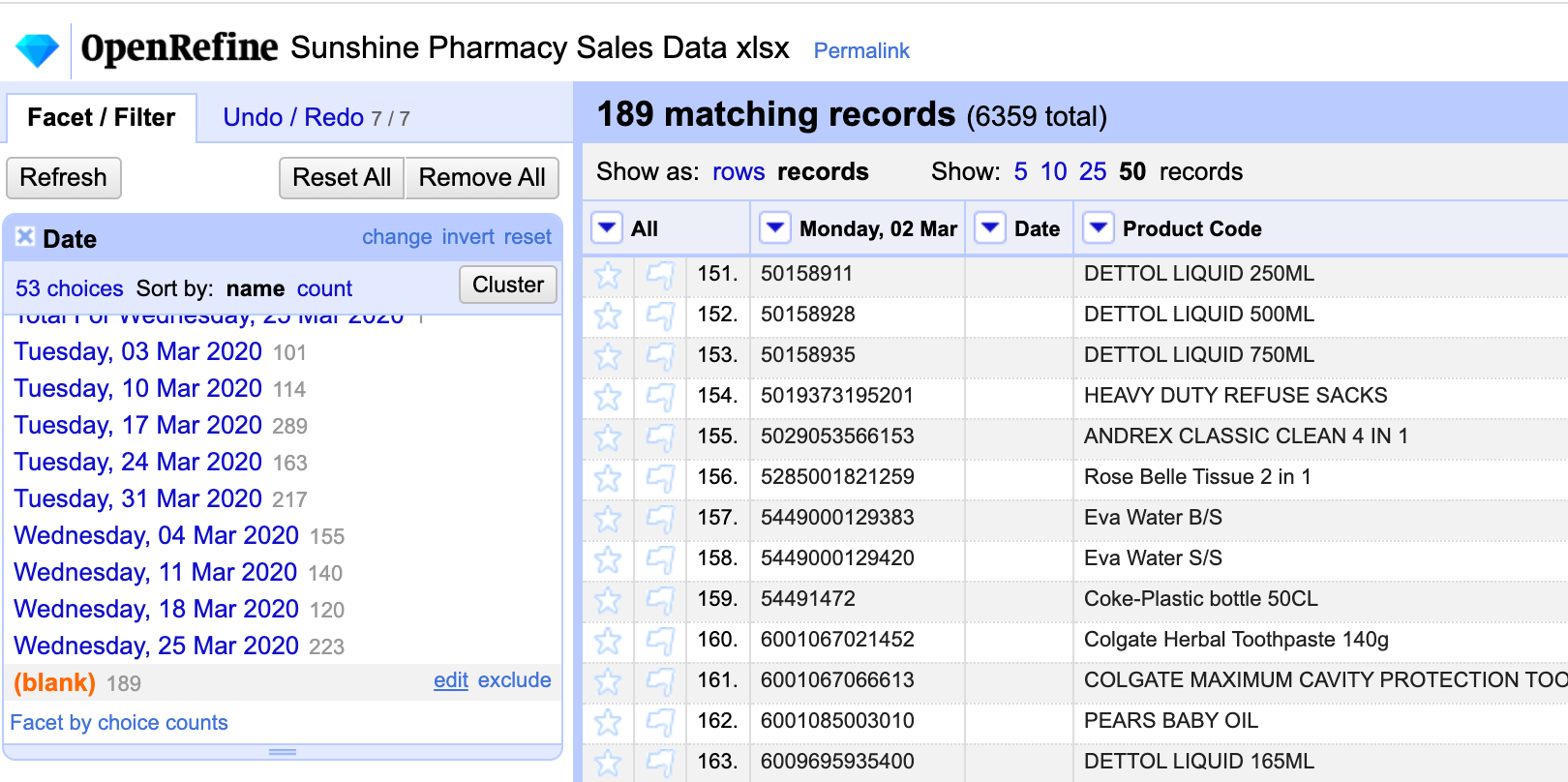Open the Product Code column dropdown
This screenshot has height=782, width=1568.
1098,228
